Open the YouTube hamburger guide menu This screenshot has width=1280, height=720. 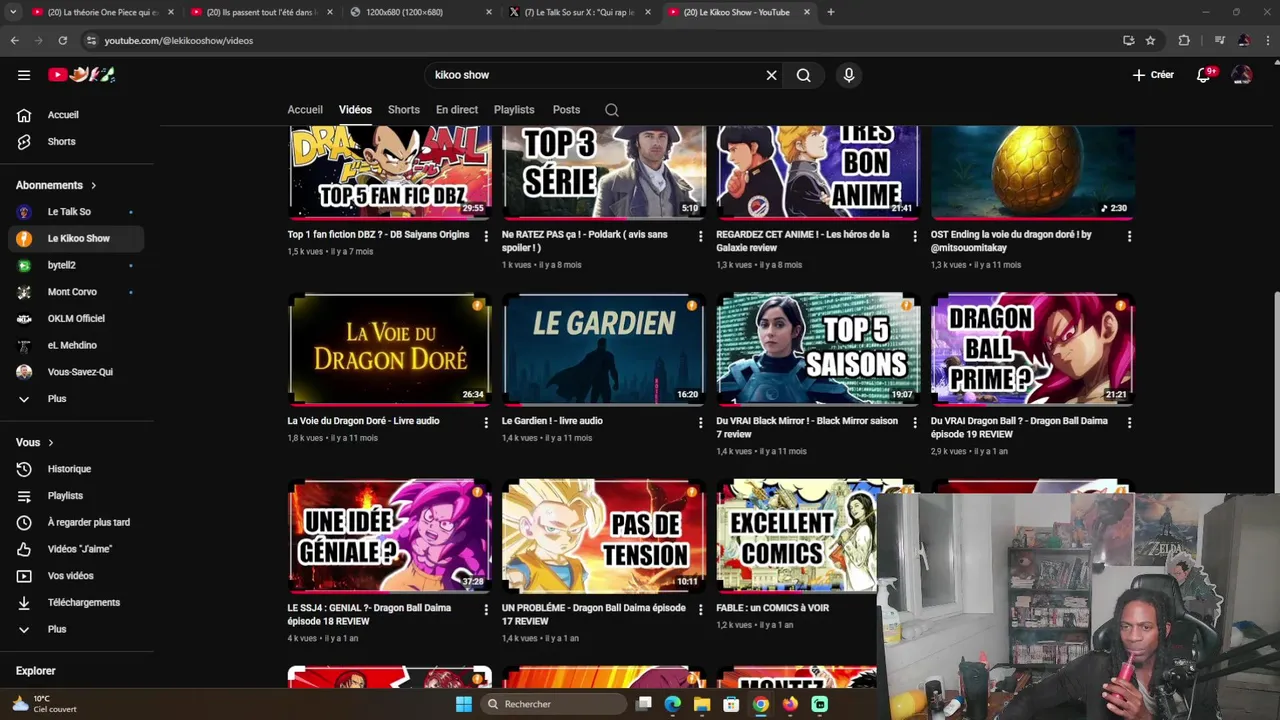[24, 75]
